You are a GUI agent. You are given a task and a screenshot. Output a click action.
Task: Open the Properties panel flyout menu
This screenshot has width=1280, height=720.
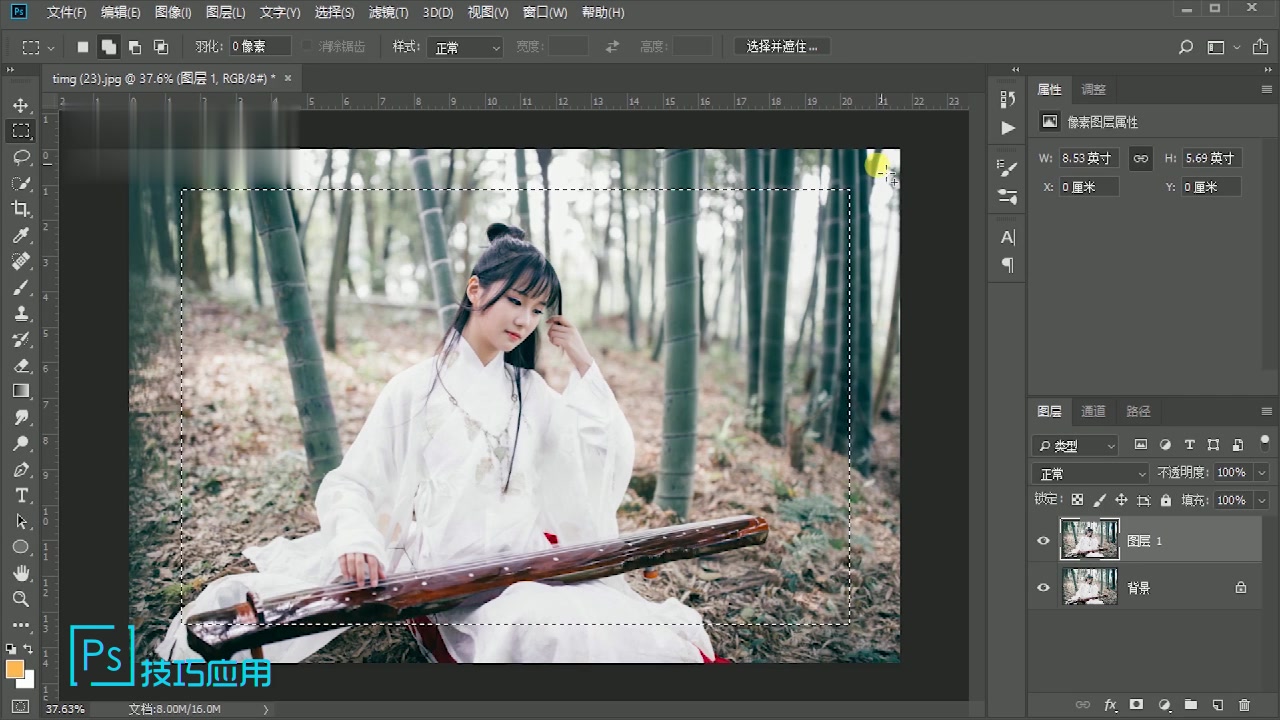(x=1267, y=89)
